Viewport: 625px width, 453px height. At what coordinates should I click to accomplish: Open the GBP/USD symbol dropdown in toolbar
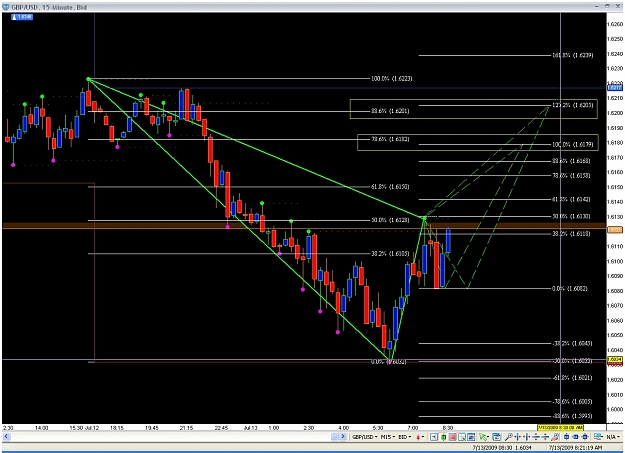pyautogui.click(x=365, y=437)
